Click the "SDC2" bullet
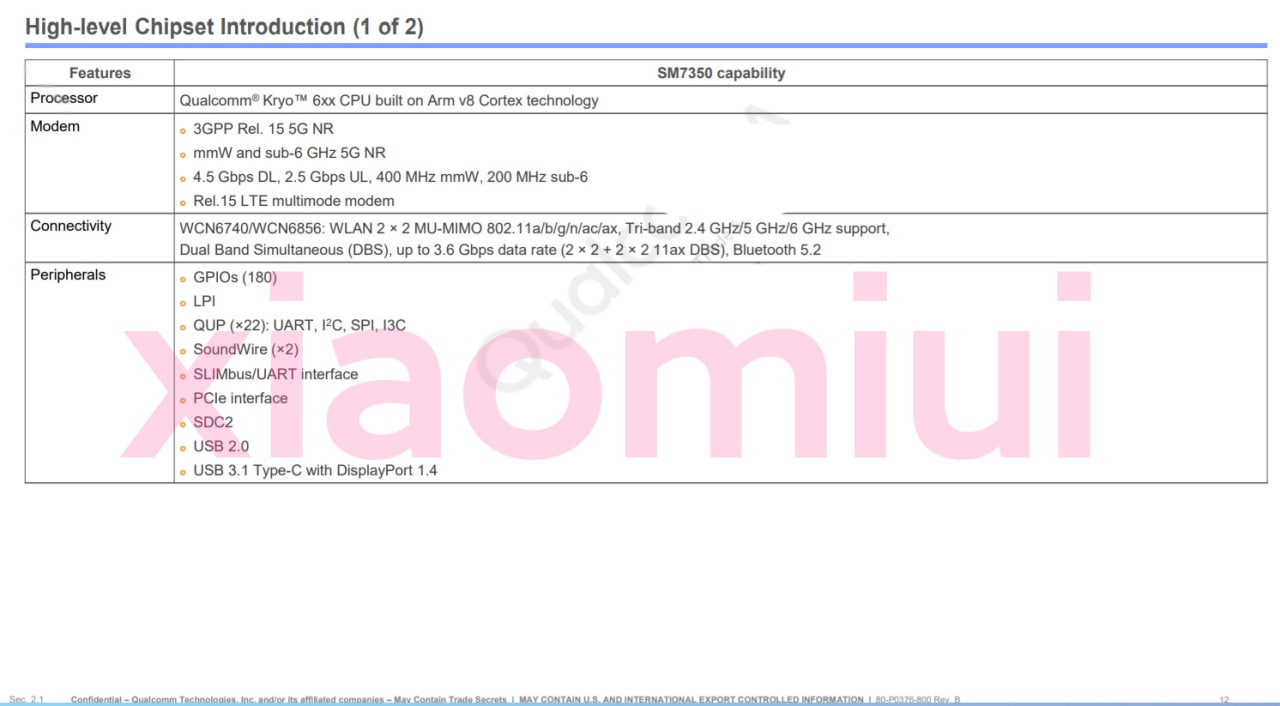The image size is (1280, 706). pos(213,422)
